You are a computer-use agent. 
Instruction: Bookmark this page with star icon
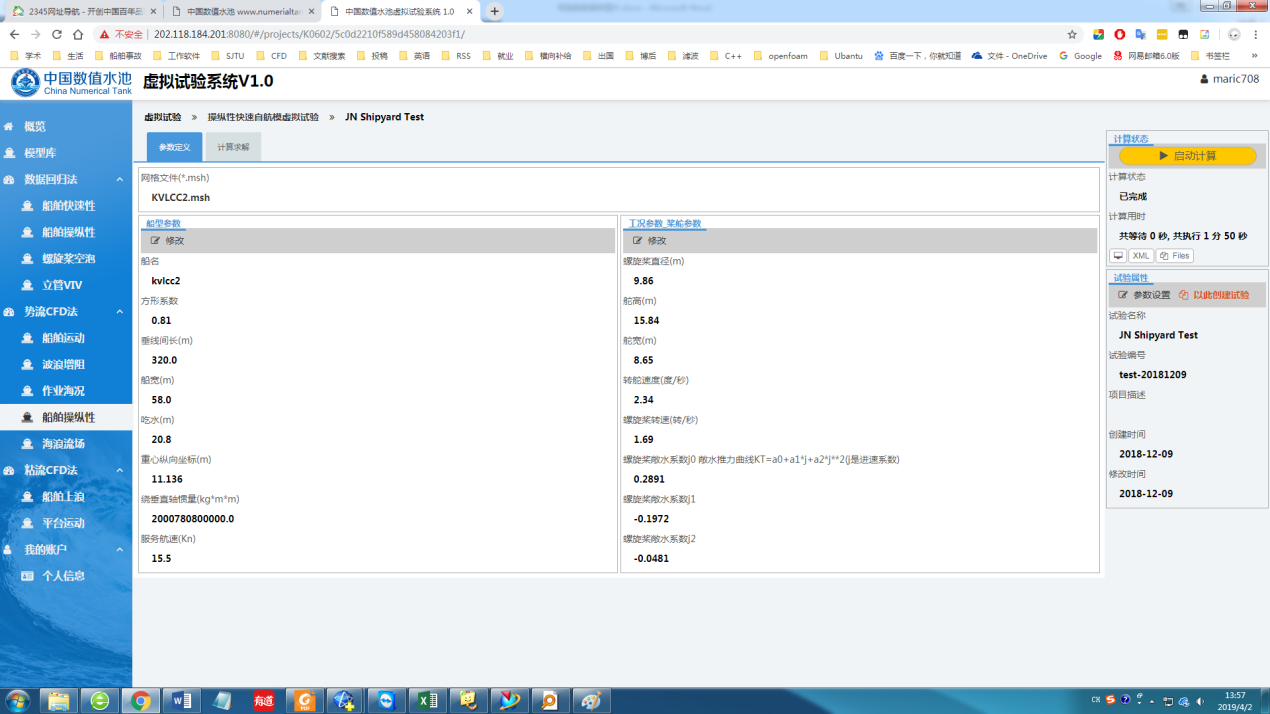1072,34
